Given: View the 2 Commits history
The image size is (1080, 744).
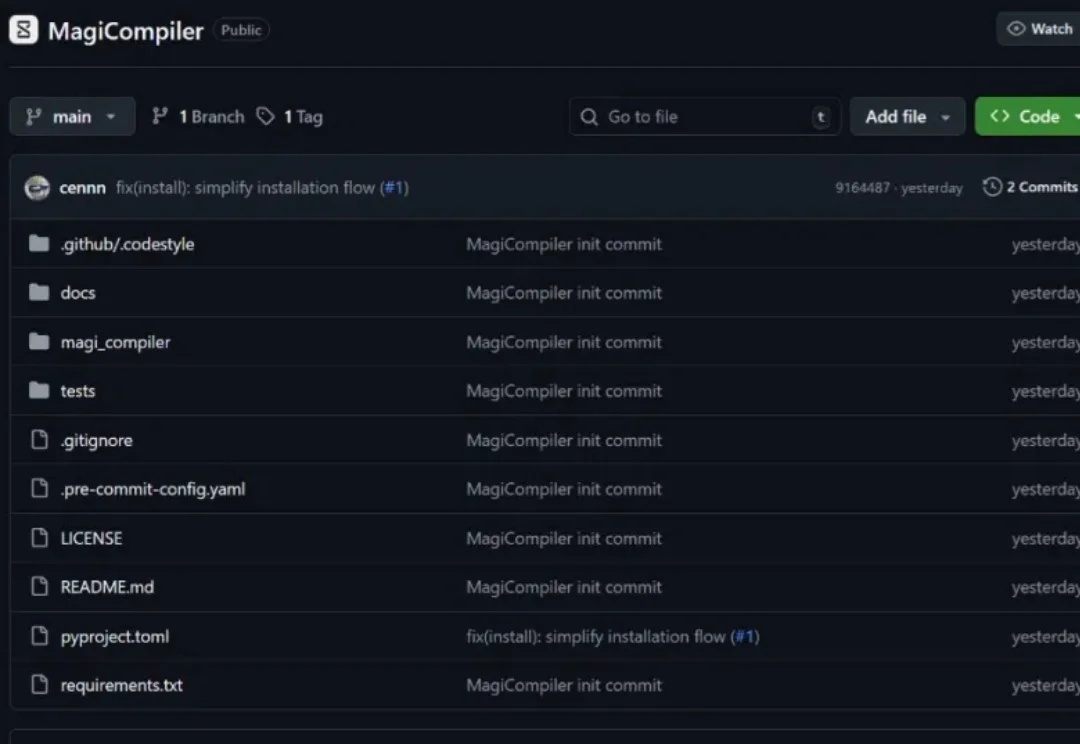Looking at the screenshot, I should tap(1041, 187).
